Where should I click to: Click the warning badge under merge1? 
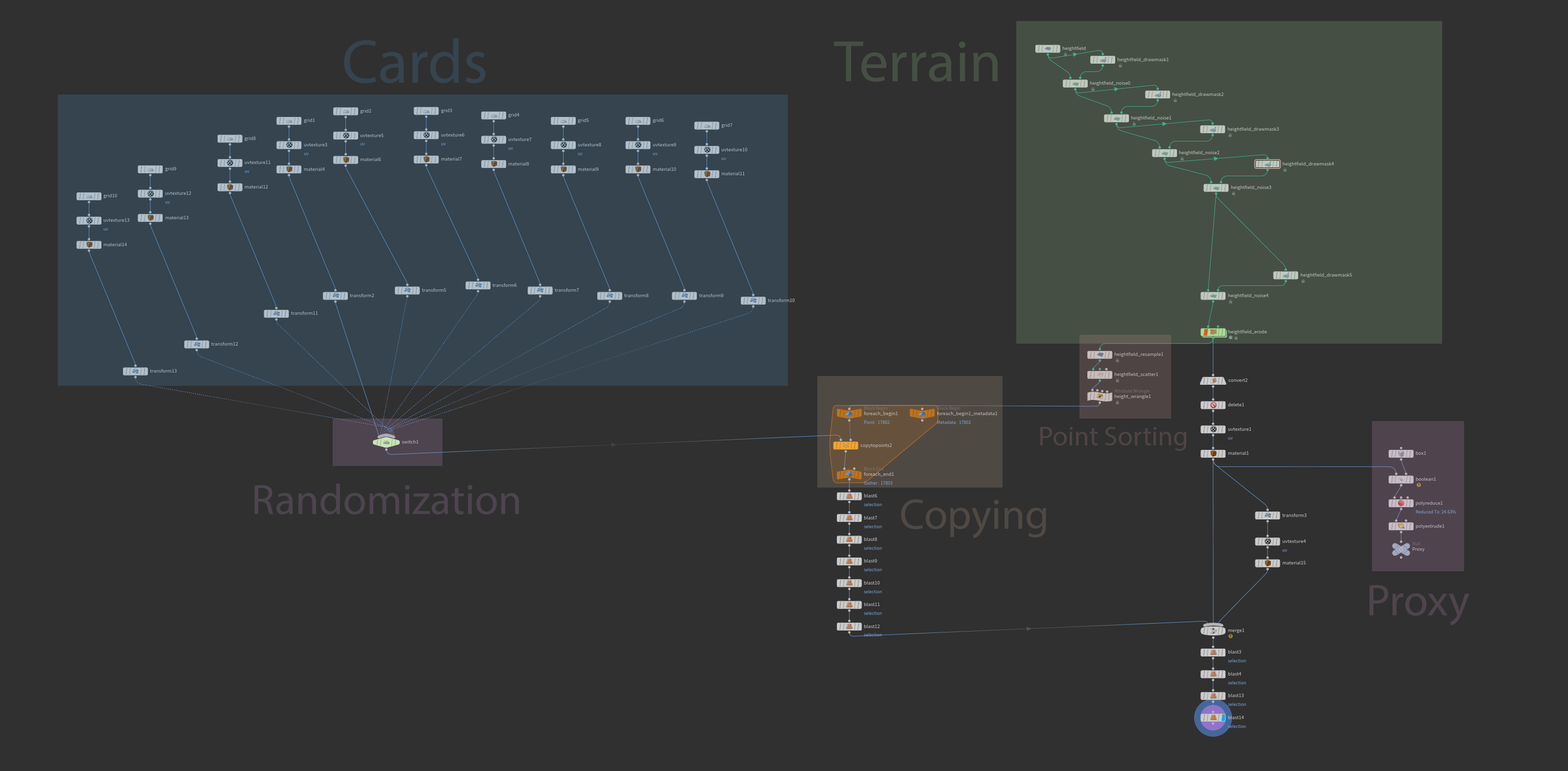[1231, 636]
